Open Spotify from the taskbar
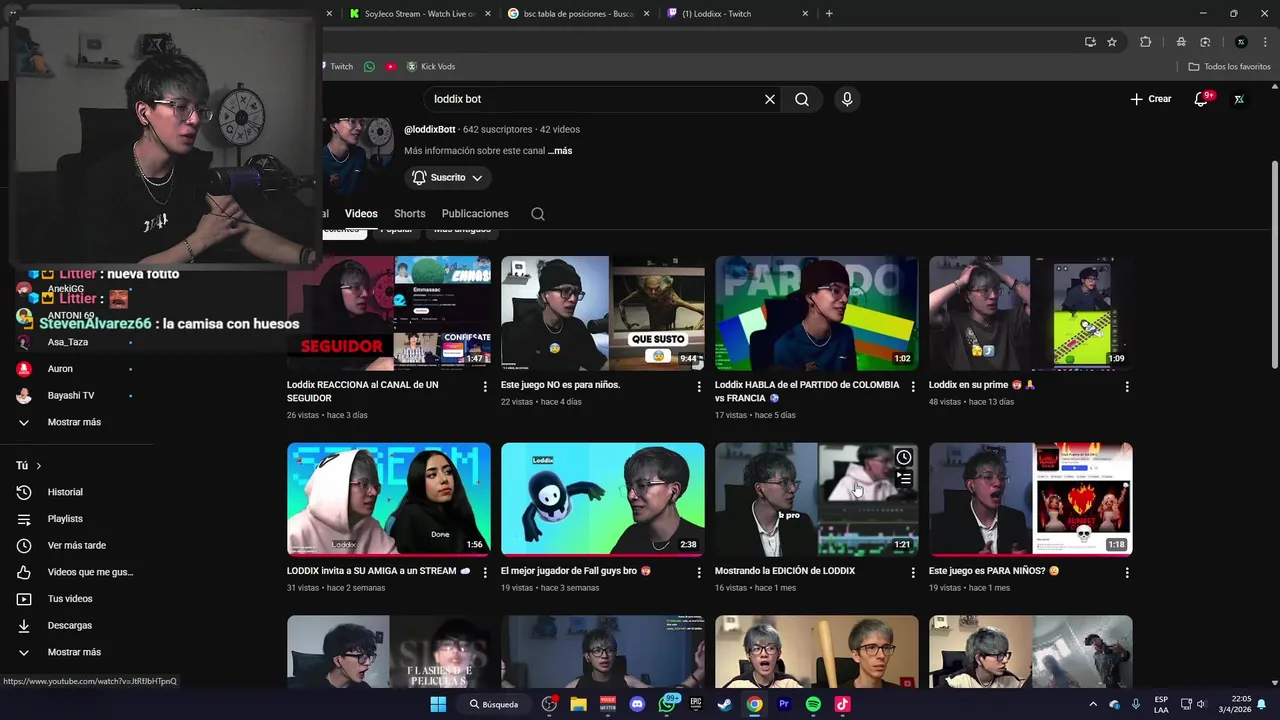This screenshot has height=720, width=1280. [x=813, y=704]
